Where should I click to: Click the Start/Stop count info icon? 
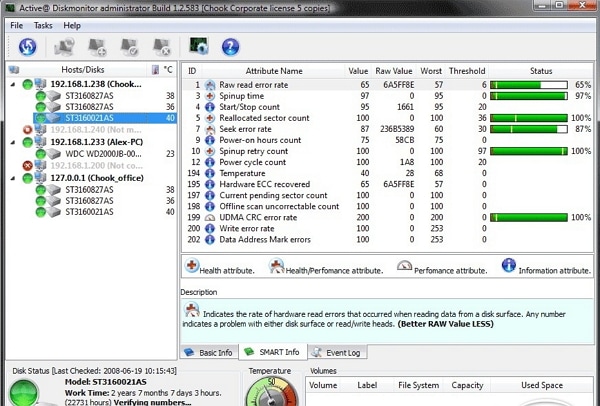click(x=210, y=107)
